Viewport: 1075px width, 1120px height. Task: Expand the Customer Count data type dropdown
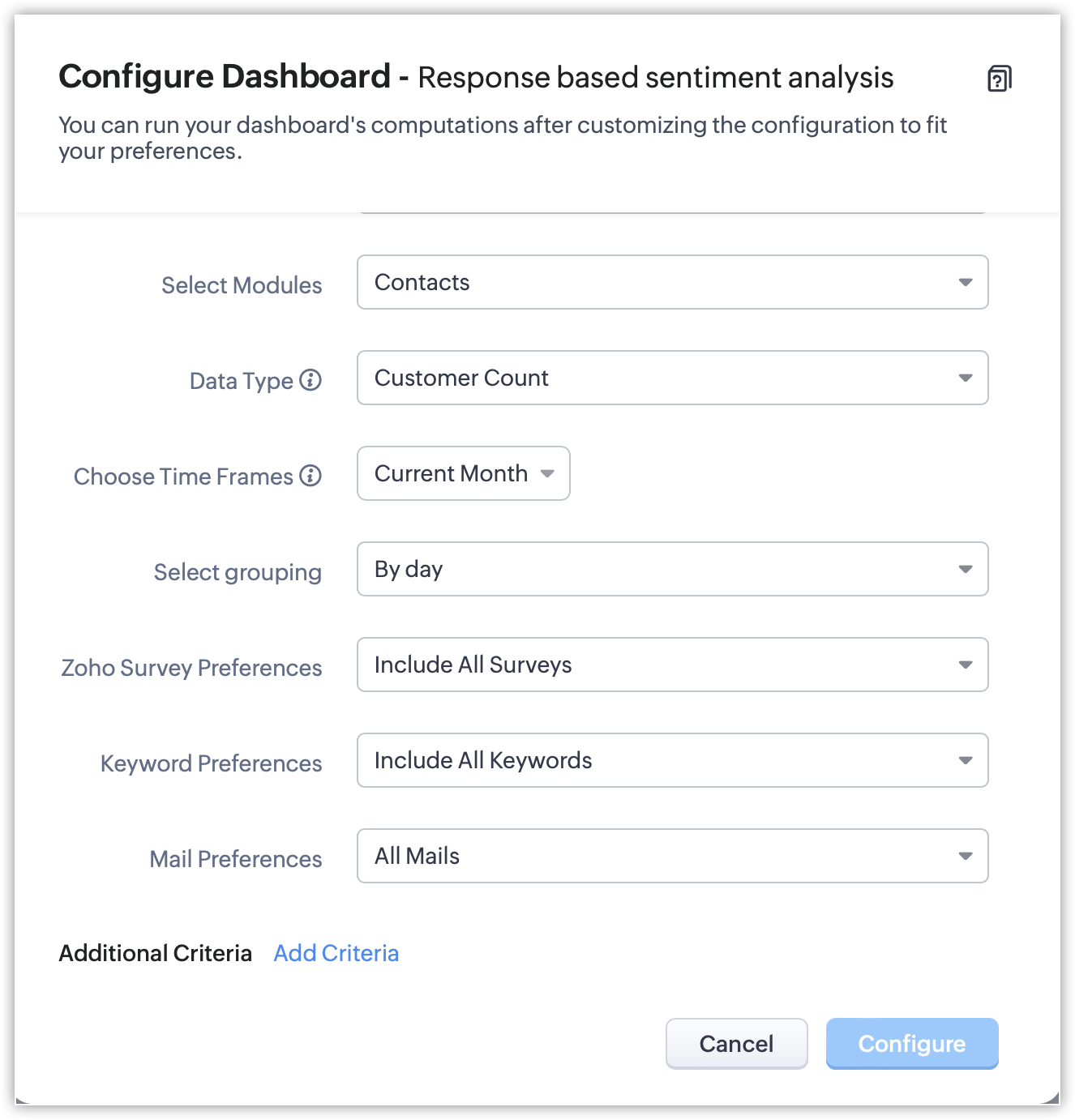tap(672, 378)
